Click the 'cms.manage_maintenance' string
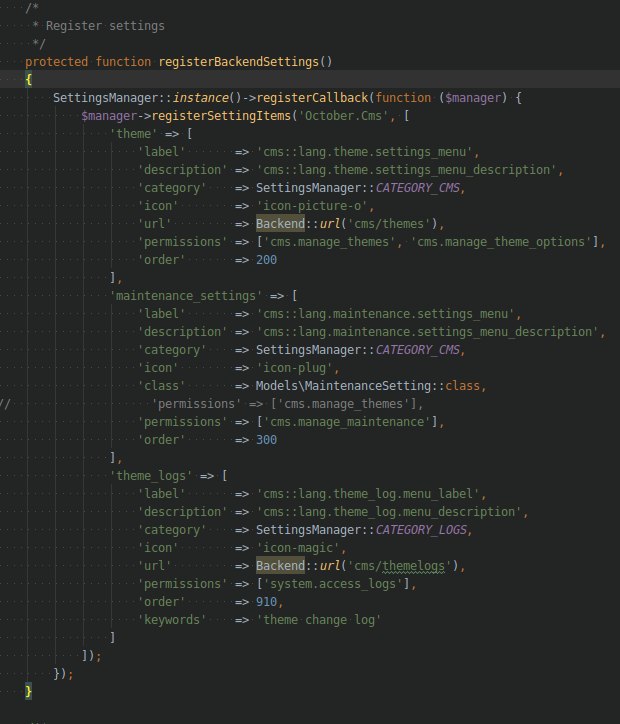This screenshot has width=620, height=724. tap(347, 422)
